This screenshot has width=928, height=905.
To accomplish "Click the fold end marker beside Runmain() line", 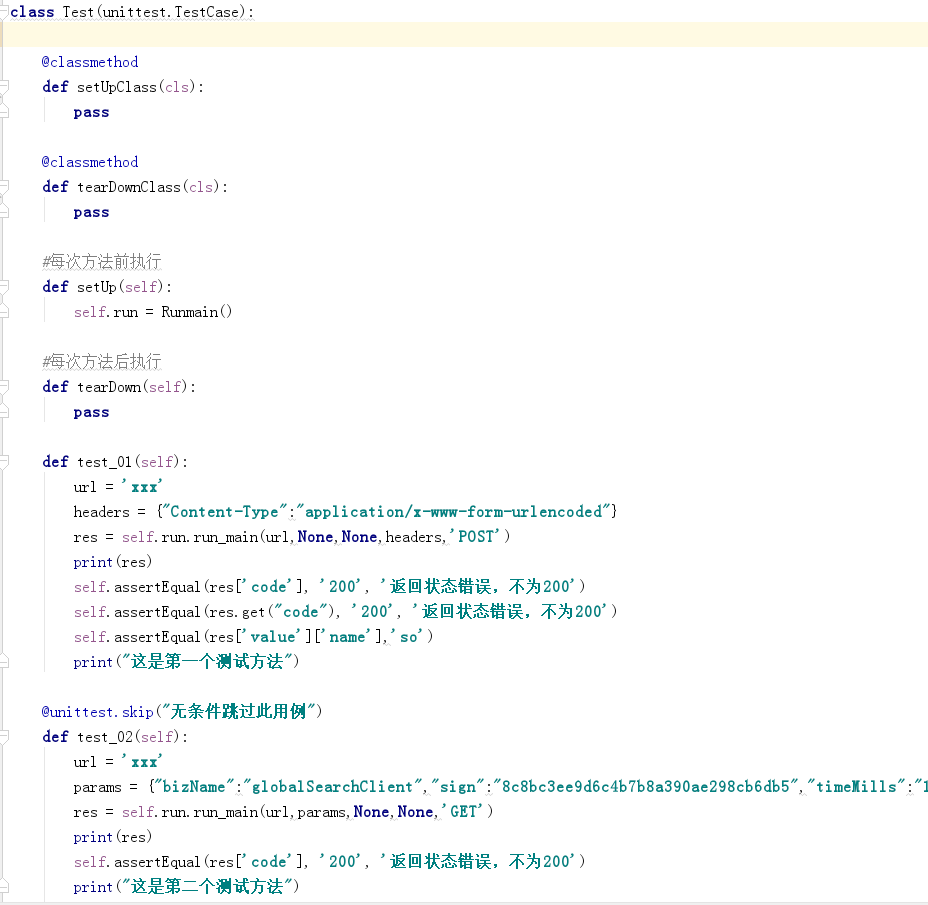I will pyautogui.click(x=4, y=312).
